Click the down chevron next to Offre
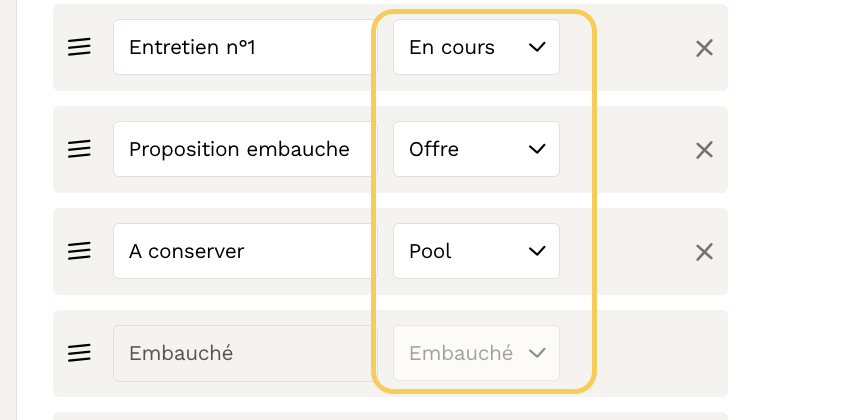This screenshot has height=420, width=848. (537, 149)
